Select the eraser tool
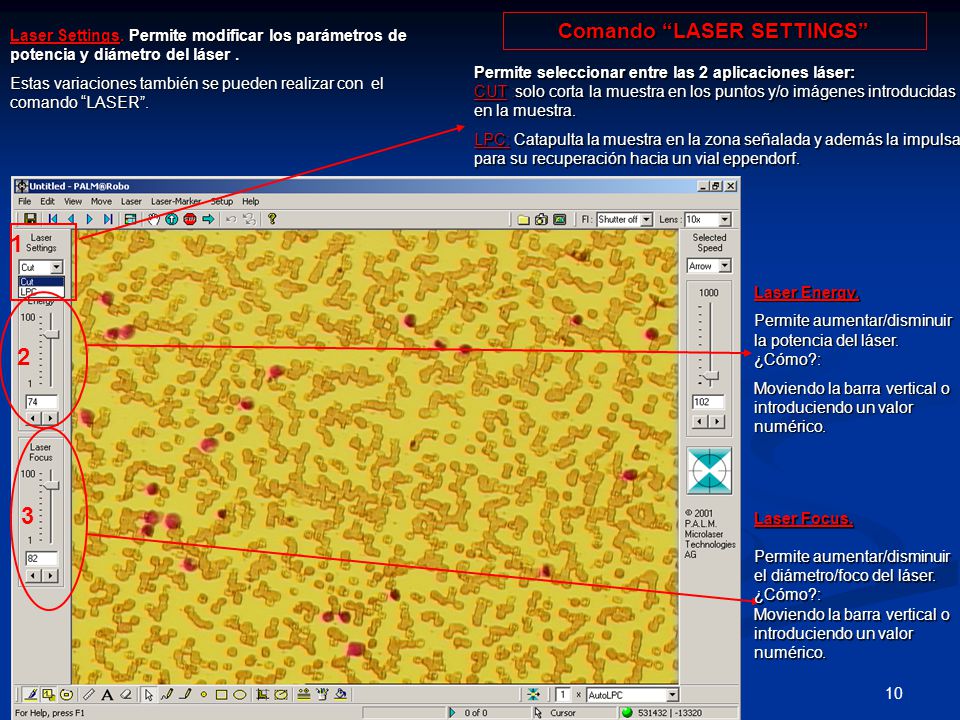960x720 pixels. pos(126,694)
